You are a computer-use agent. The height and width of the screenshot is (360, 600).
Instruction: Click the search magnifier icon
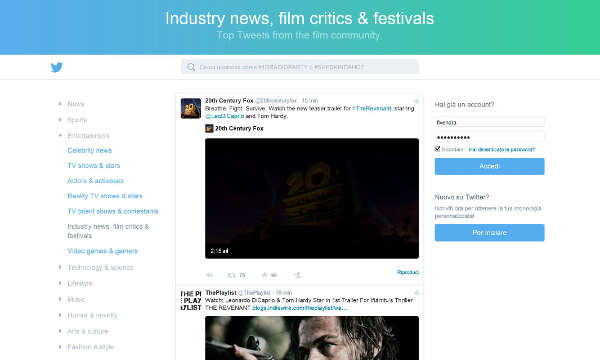pos(191,67)
